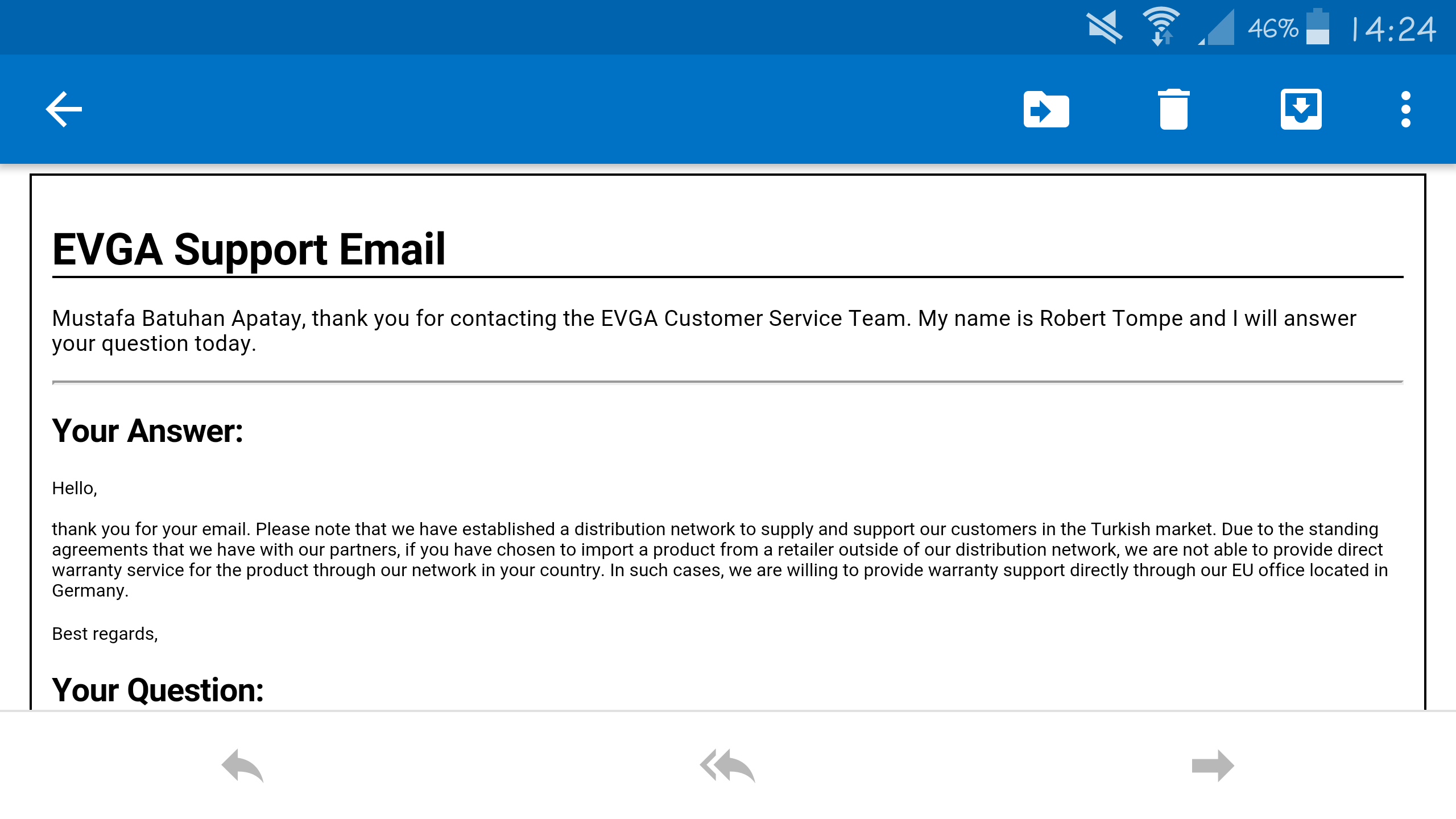Tap the Your Question heading
The image size is (1456, 819).
click(x=158, y=690)
